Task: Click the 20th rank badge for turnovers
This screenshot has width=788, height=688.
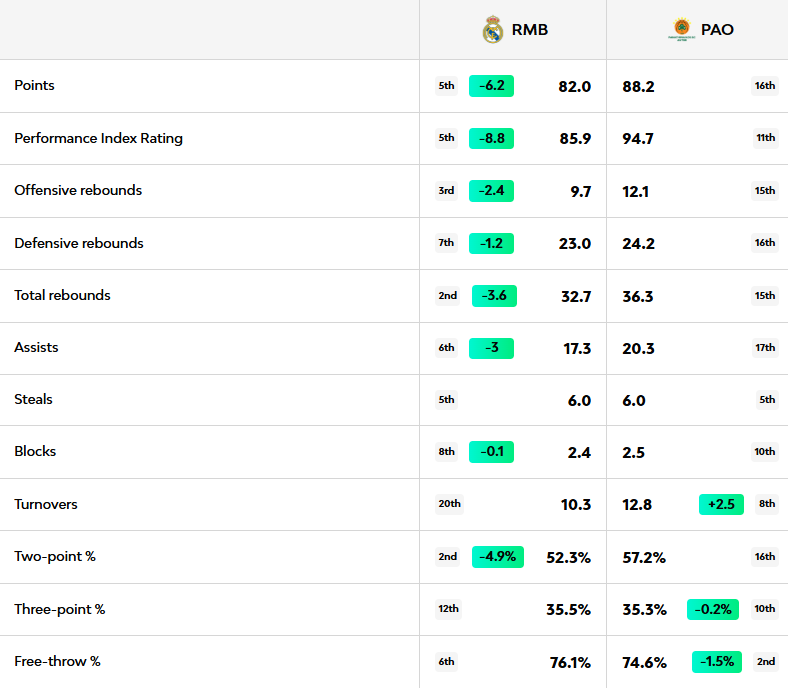Action: pyautogui.click(x=449, y=505)
